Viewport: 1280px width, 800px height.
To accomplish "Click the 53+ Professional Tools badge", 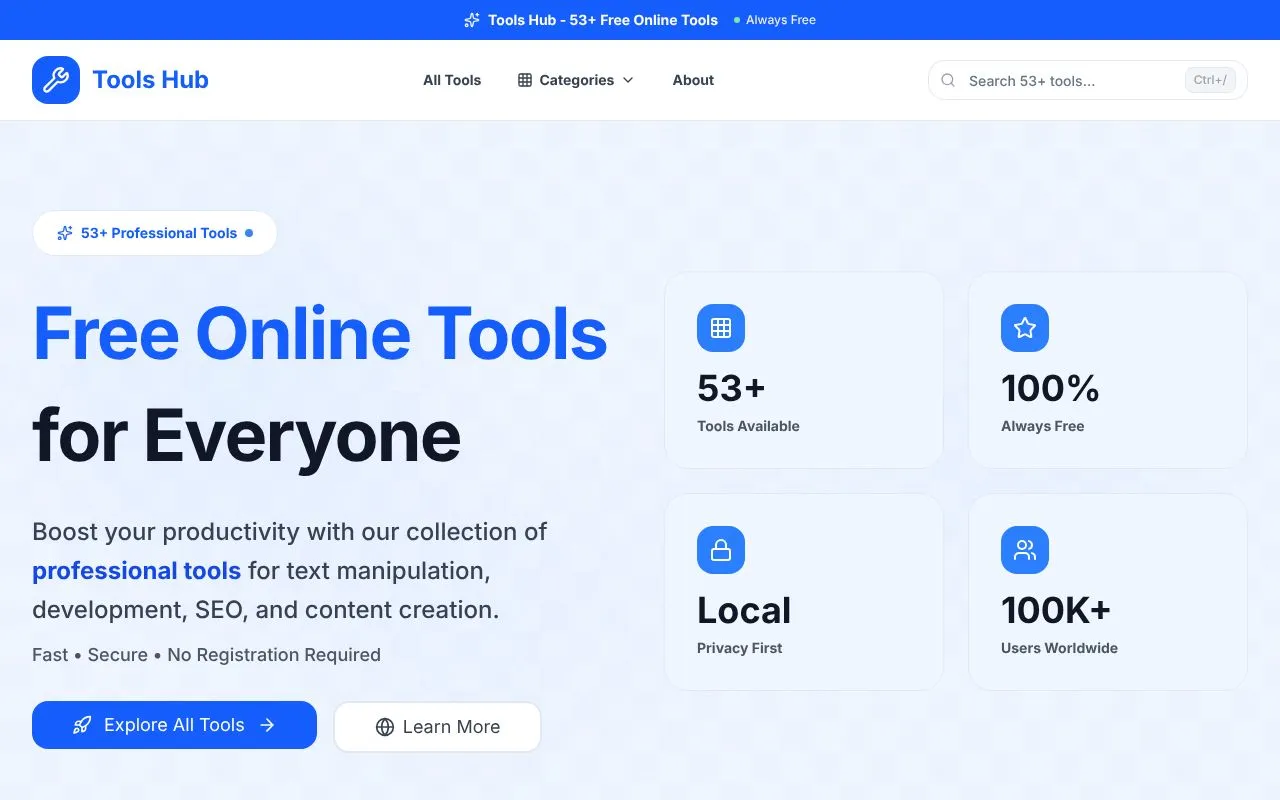I will click(155, 233).
